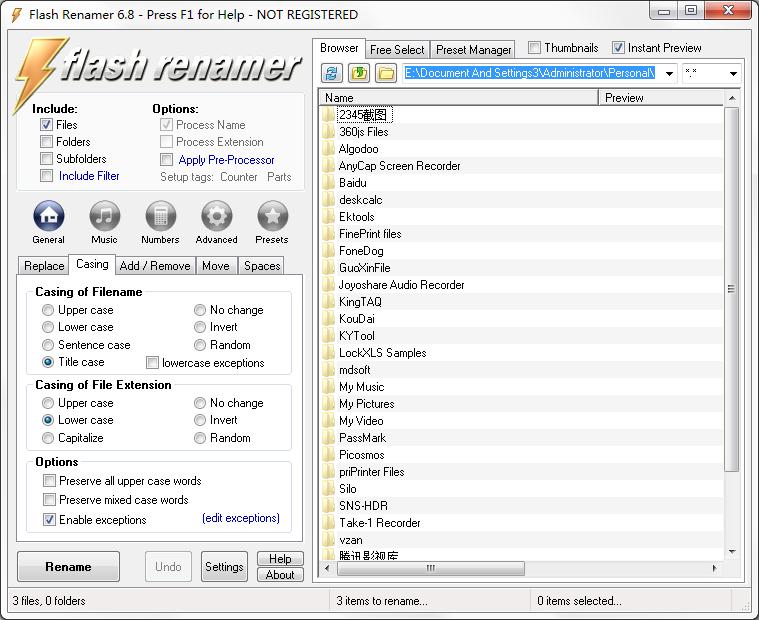The height and width of the screenshot is (620, 759).
Task: Click the Settings button
Action: (x=224, y=567)
